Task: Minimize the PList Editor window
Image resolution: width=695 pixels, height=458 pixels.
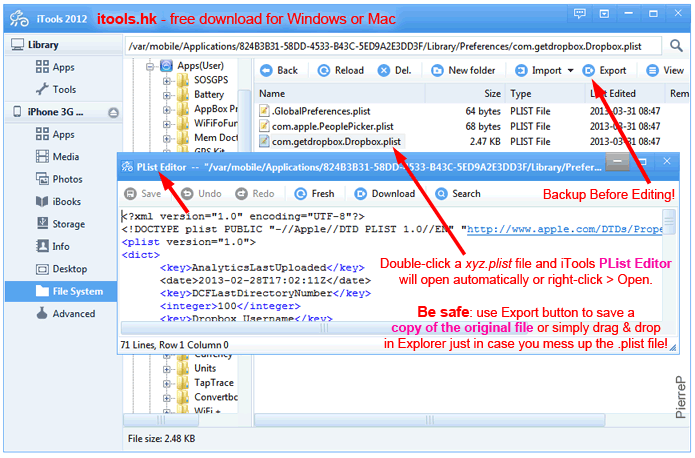Action: click(617, 161)
